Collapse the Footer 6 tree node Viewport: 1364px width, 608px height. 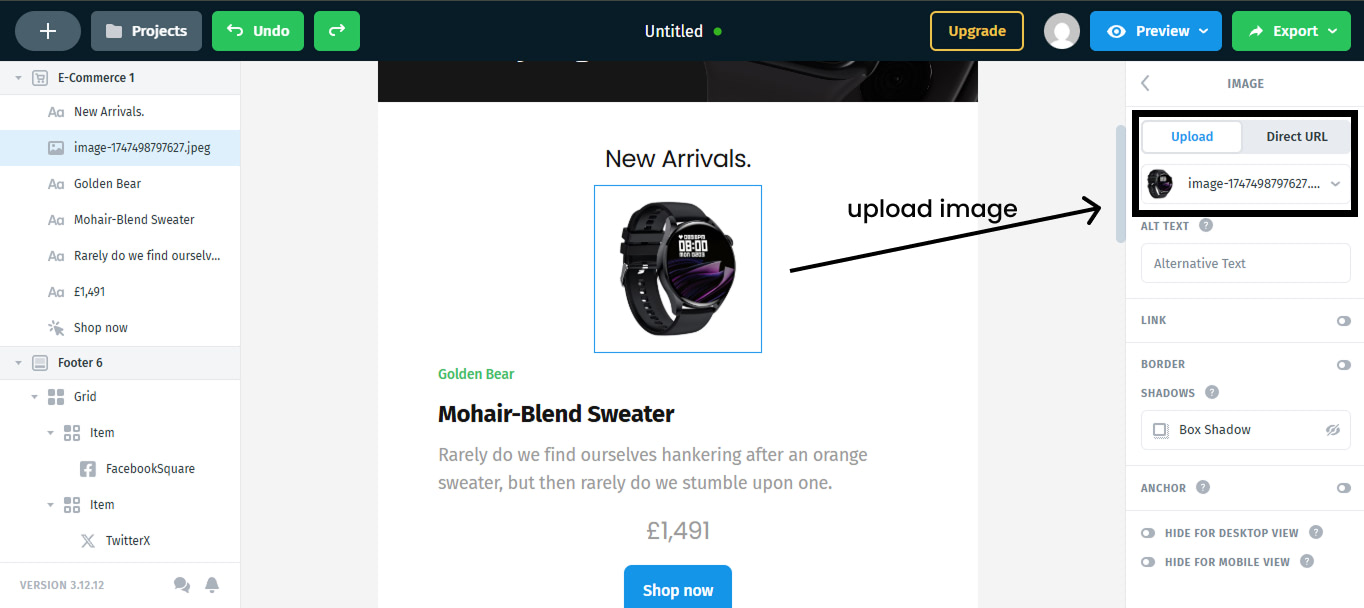[18, 364]
